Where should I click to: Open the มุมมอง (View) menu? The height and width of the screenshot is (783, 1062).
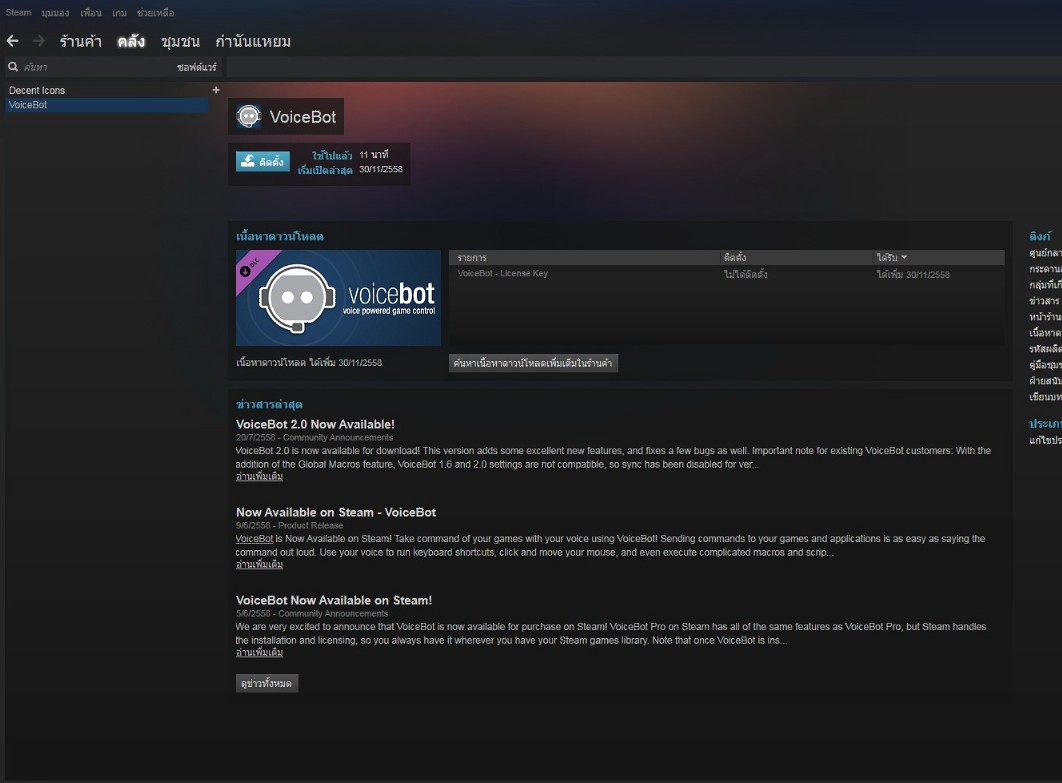click(x=55, y=13)
